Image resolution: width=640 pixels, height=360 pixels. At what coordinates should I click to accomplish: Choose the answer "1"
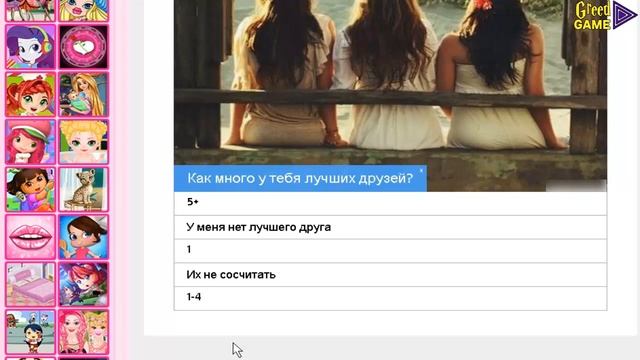[x=390, y=251]
